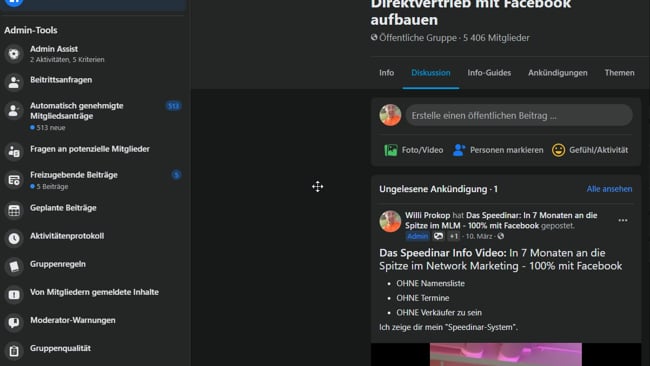Click the Gruppenregeln book icon

click(x=14, y=267)
